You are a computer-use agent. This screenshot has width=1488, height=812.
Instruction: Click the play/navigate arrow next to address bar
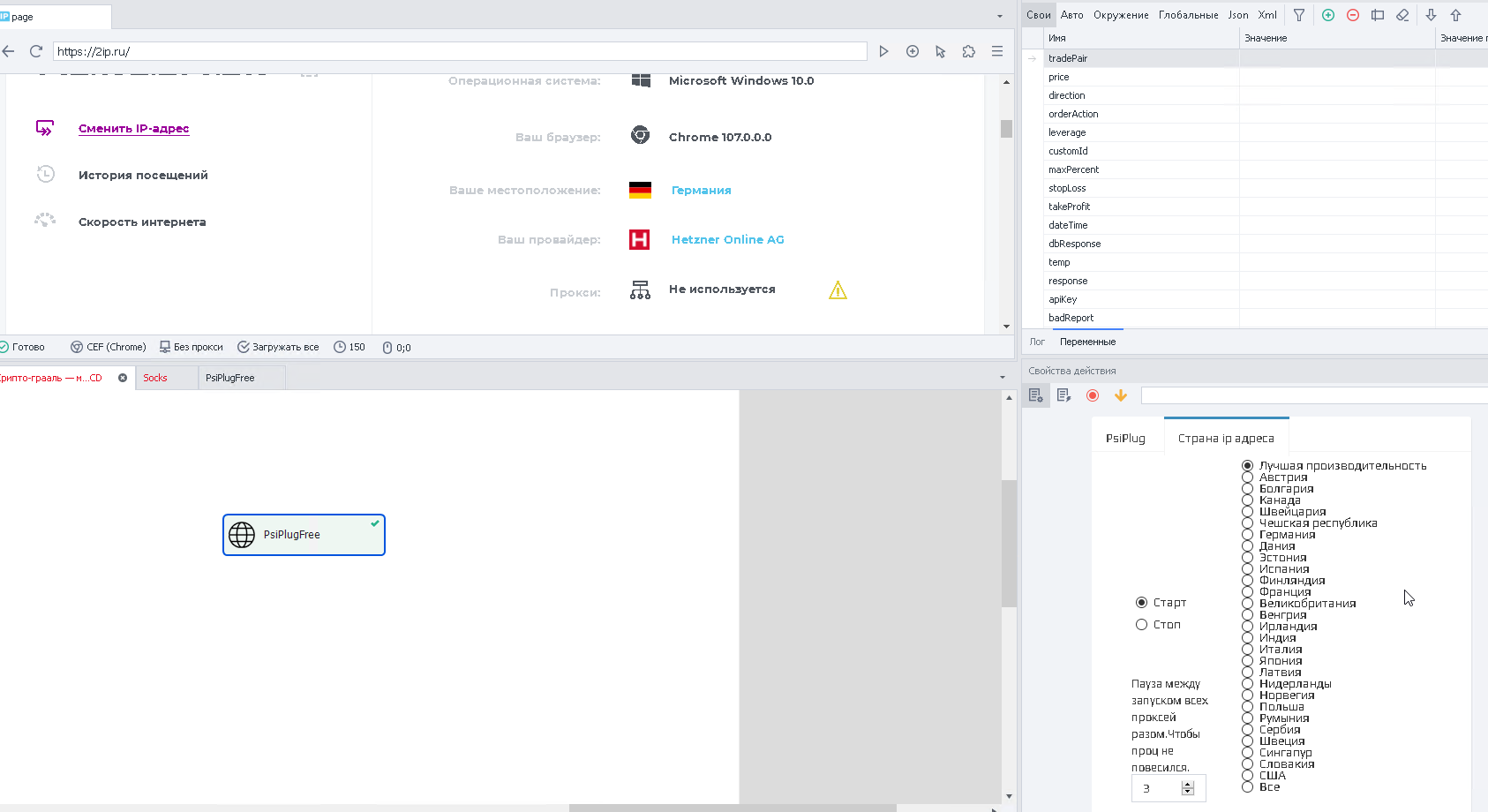(883, 51)
